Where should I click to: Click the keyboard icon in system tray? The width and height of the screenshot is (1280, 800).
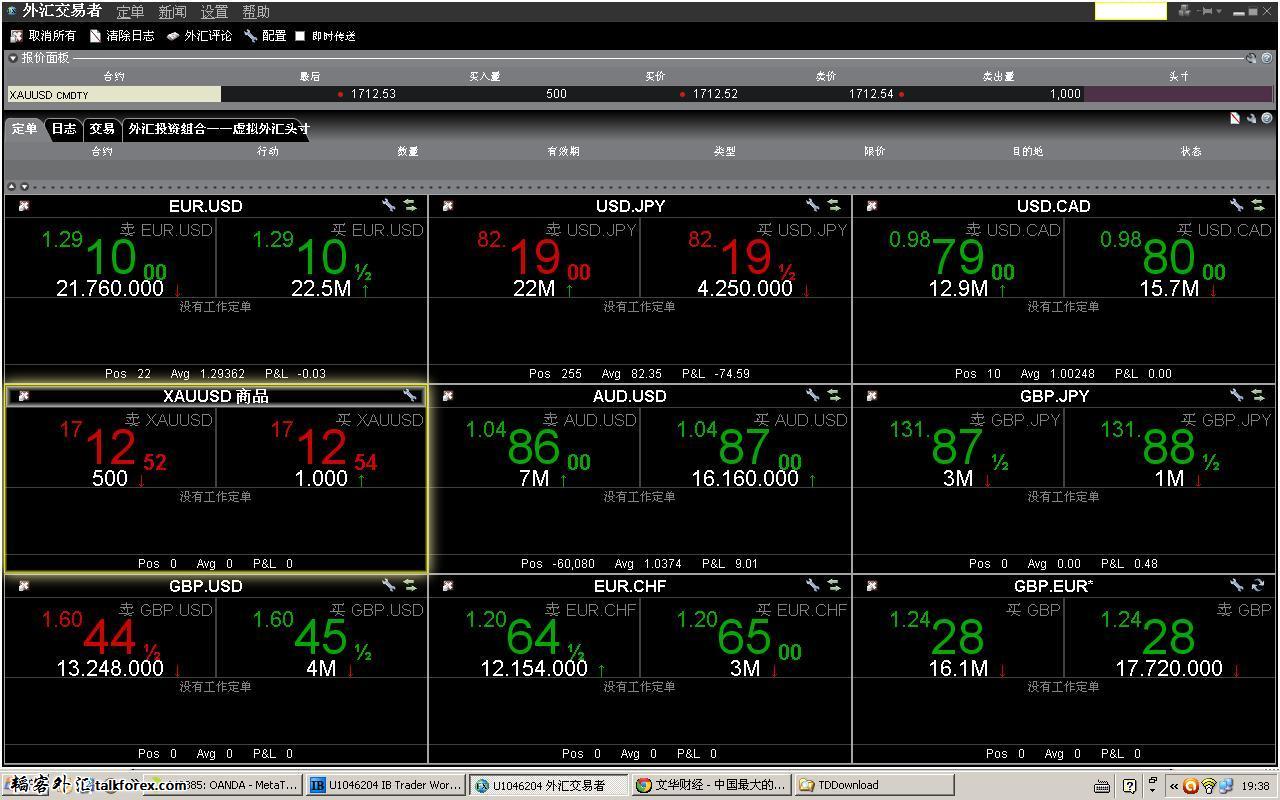coord(1102,786)
